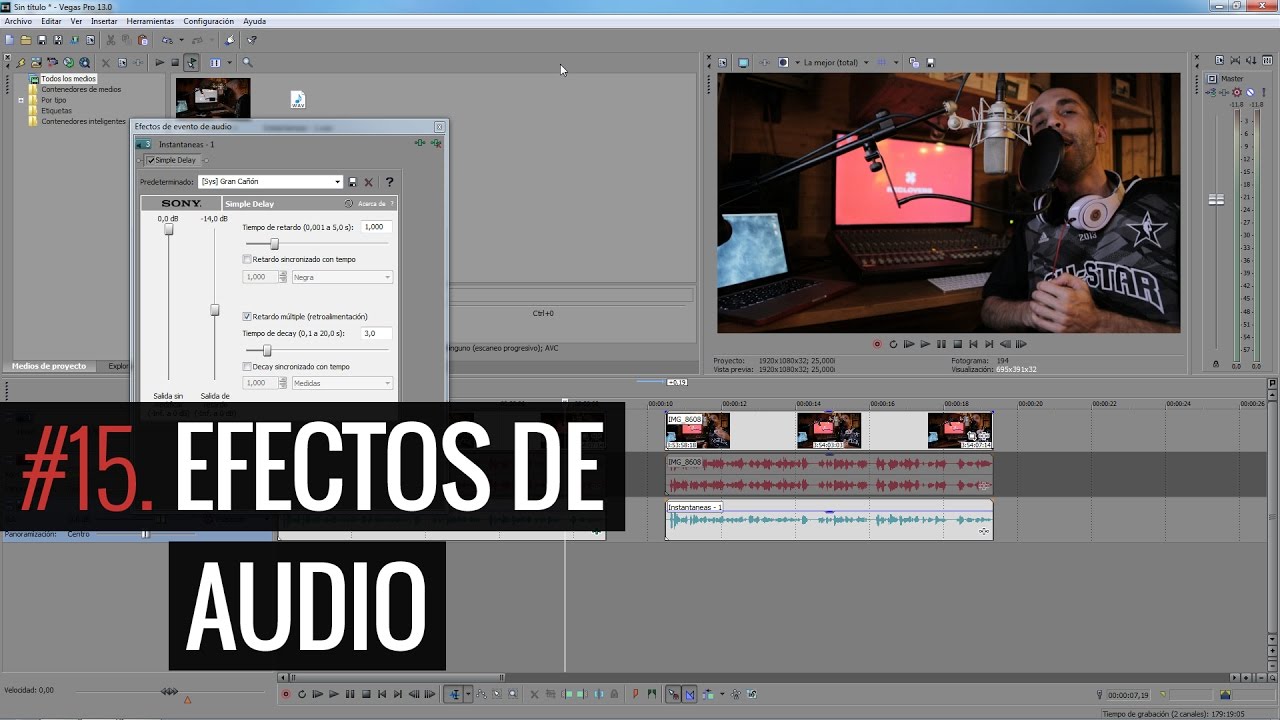Open Master FX red gear icon

1237,92
